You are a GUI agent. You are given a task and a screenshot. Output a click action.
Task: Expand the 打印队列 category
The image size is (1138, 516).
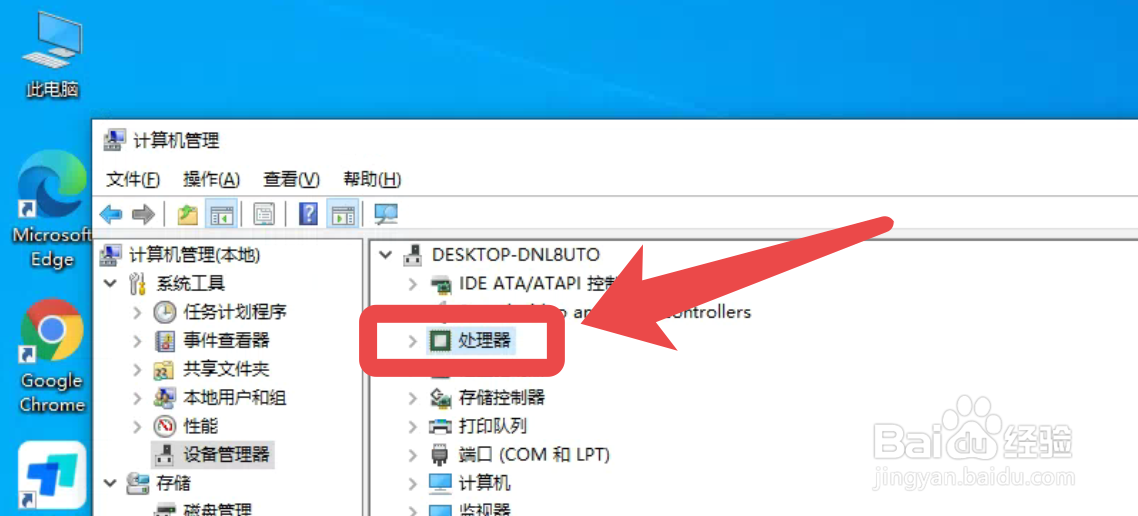(x=412, y=425)
